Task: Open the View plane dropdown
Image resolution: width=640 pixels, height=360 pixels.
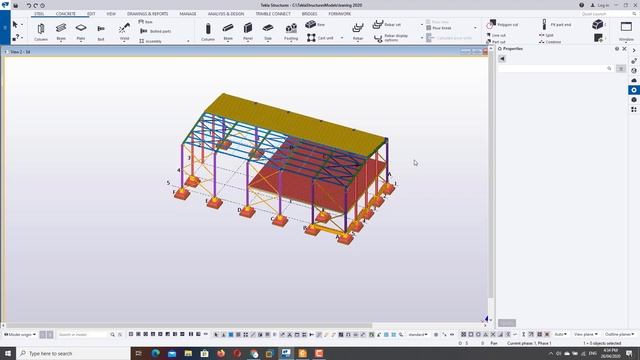Action: (586, 334)
